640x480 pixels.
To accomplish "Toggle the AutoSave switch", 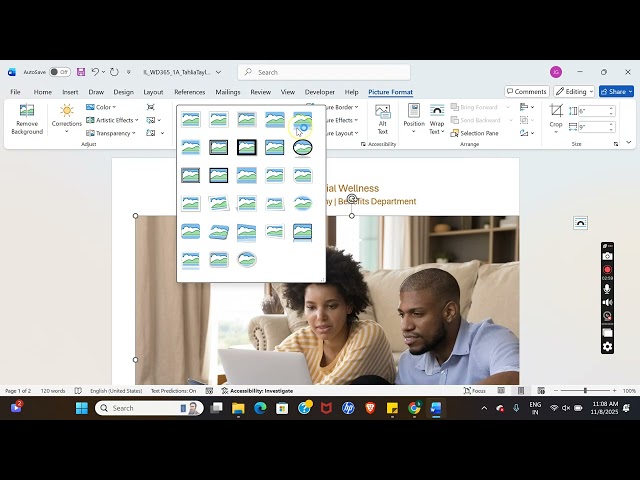I will (x=60, y=72).
